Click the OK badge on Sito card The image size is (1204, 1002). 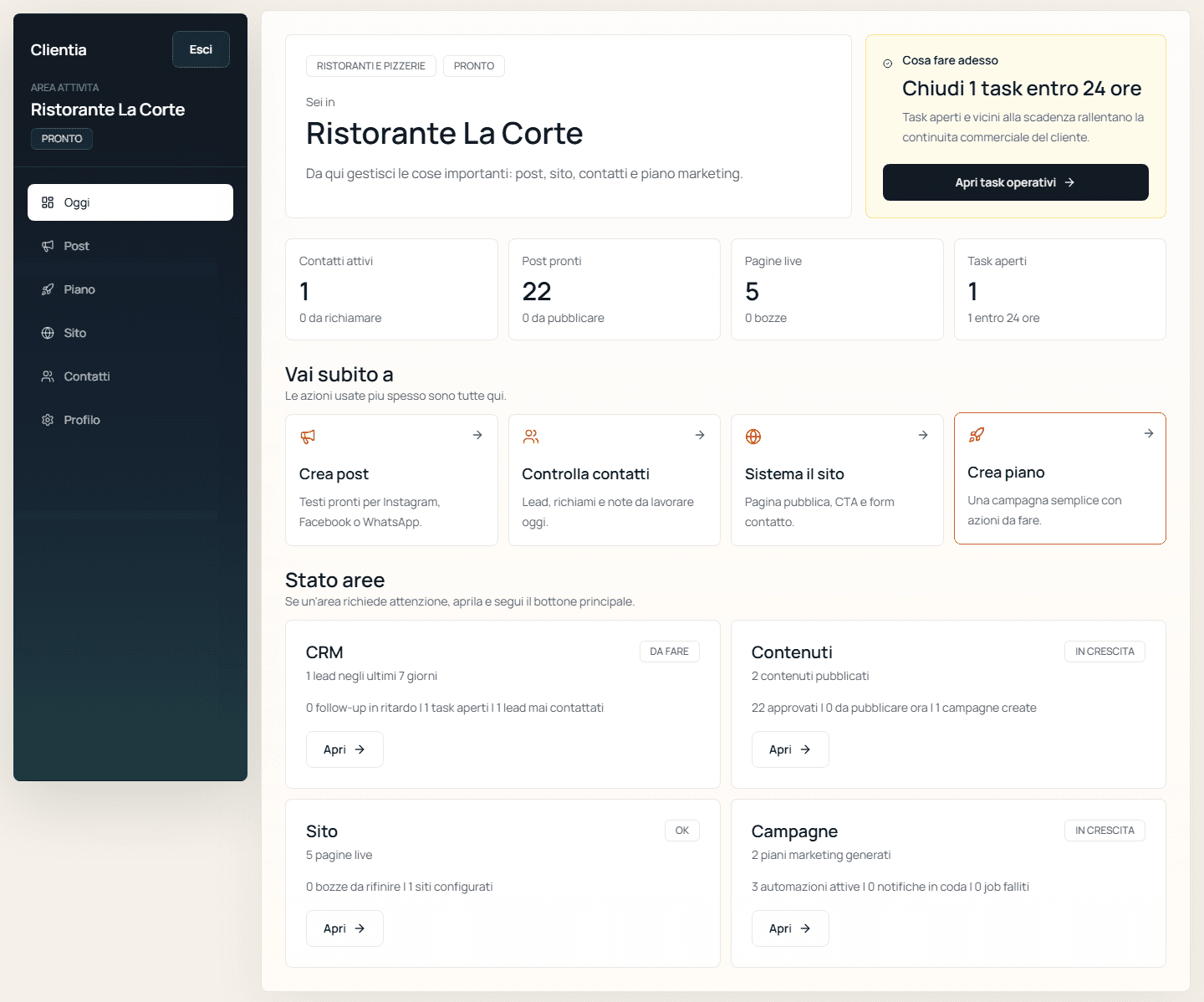[682, 831]
